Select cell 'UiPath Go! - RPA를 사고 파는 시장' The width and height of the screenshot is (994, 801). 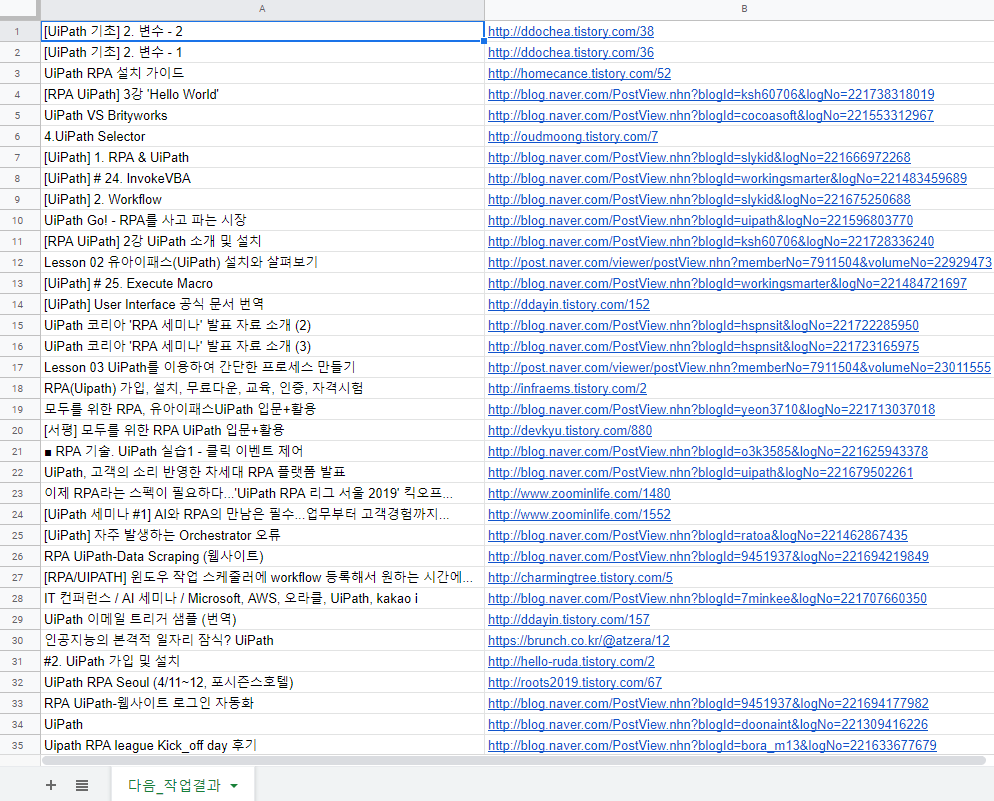(x=262, y=221)
